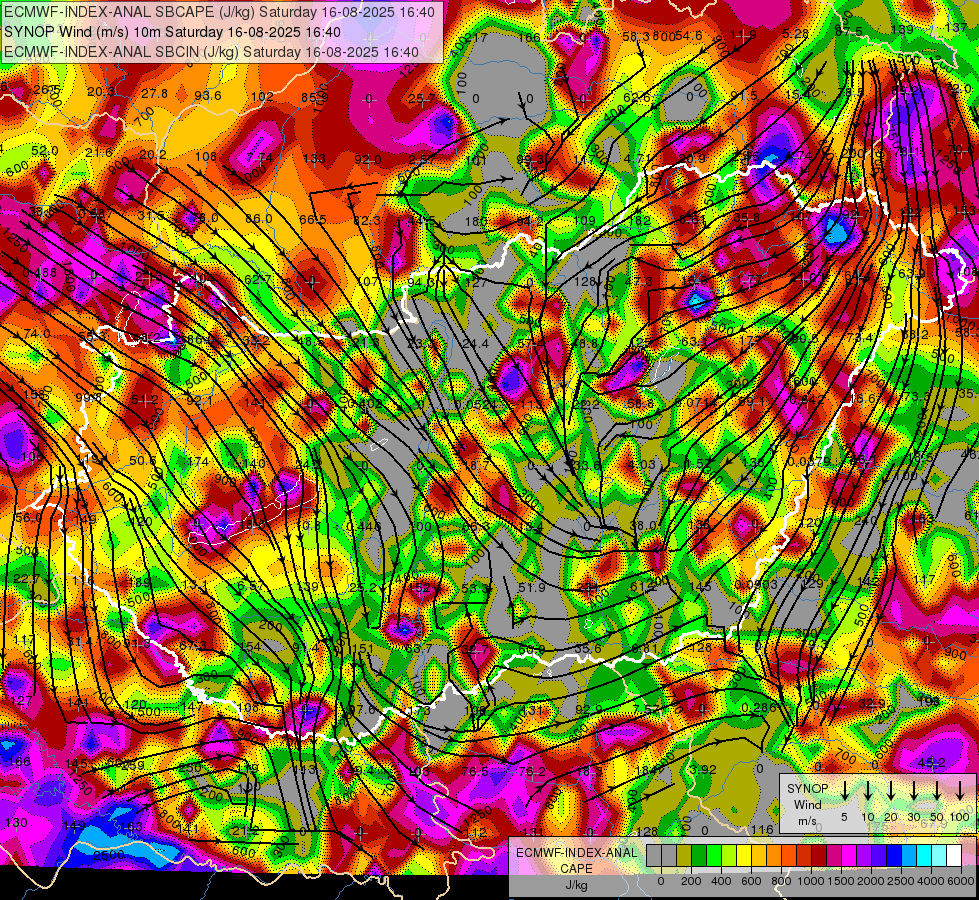Click the 3.92 station value on map
The height and width of the screenshot is (900, 979).
click(x=703, y=769)
